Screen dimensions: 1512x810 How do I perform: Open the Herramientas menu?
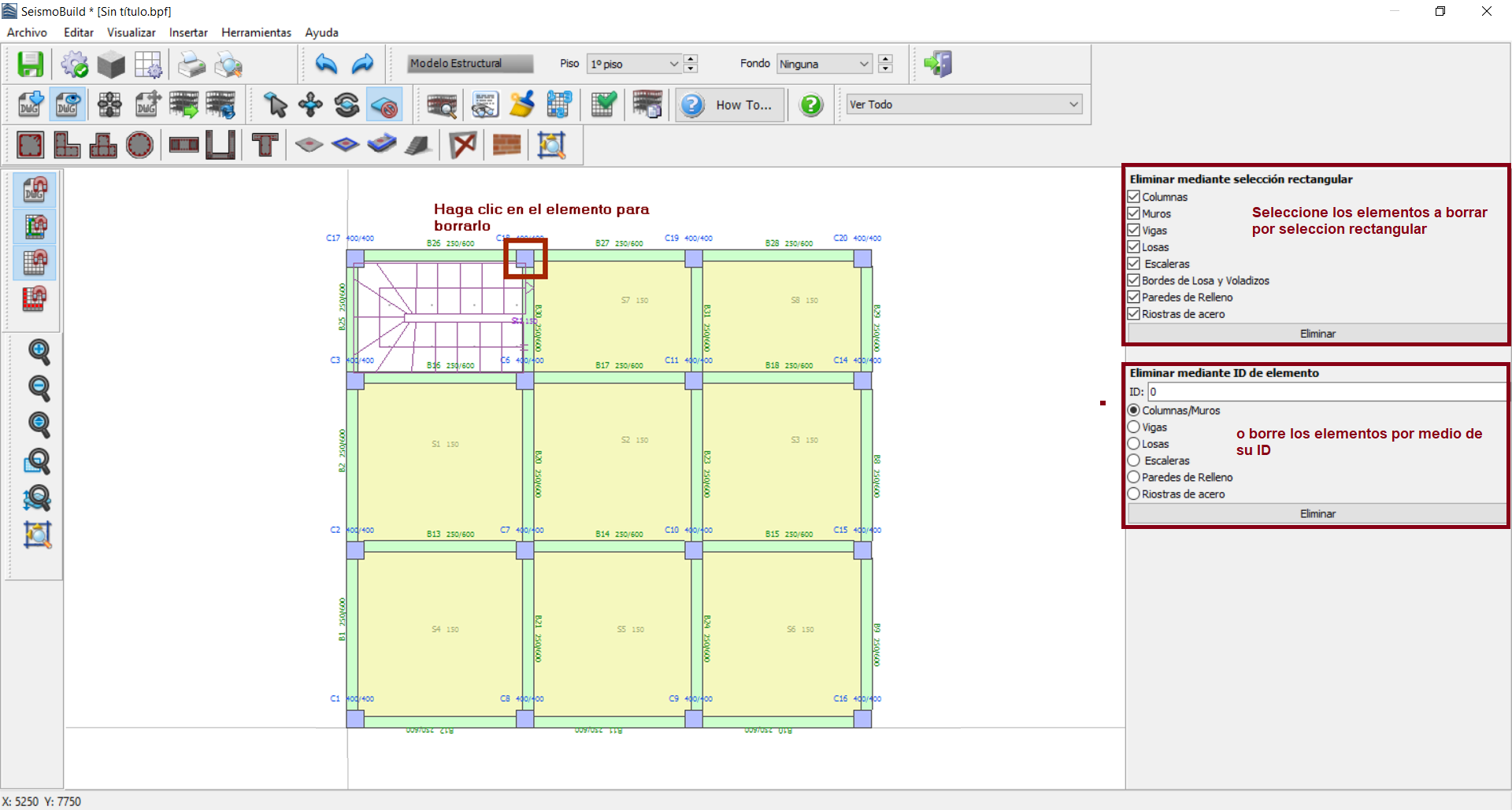pos(256,32)
